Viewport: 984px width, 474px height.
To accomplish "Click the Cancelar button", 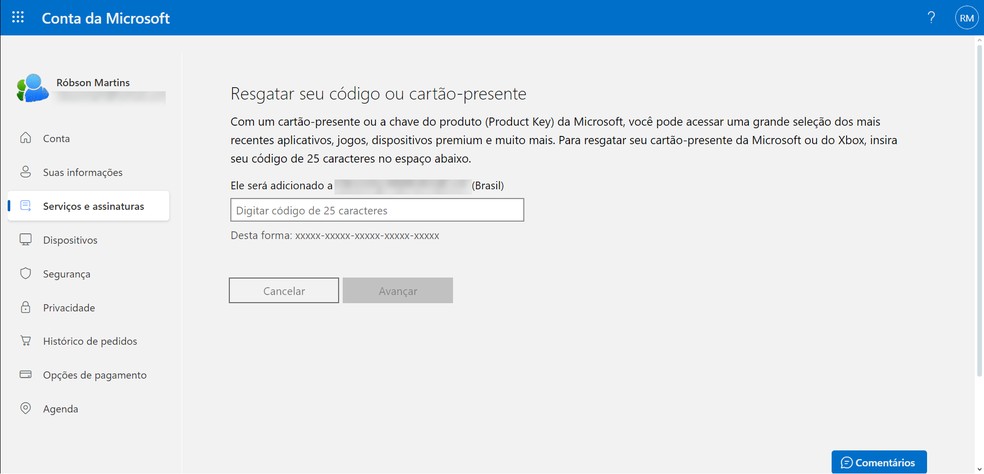I will (x=284, y=291).
